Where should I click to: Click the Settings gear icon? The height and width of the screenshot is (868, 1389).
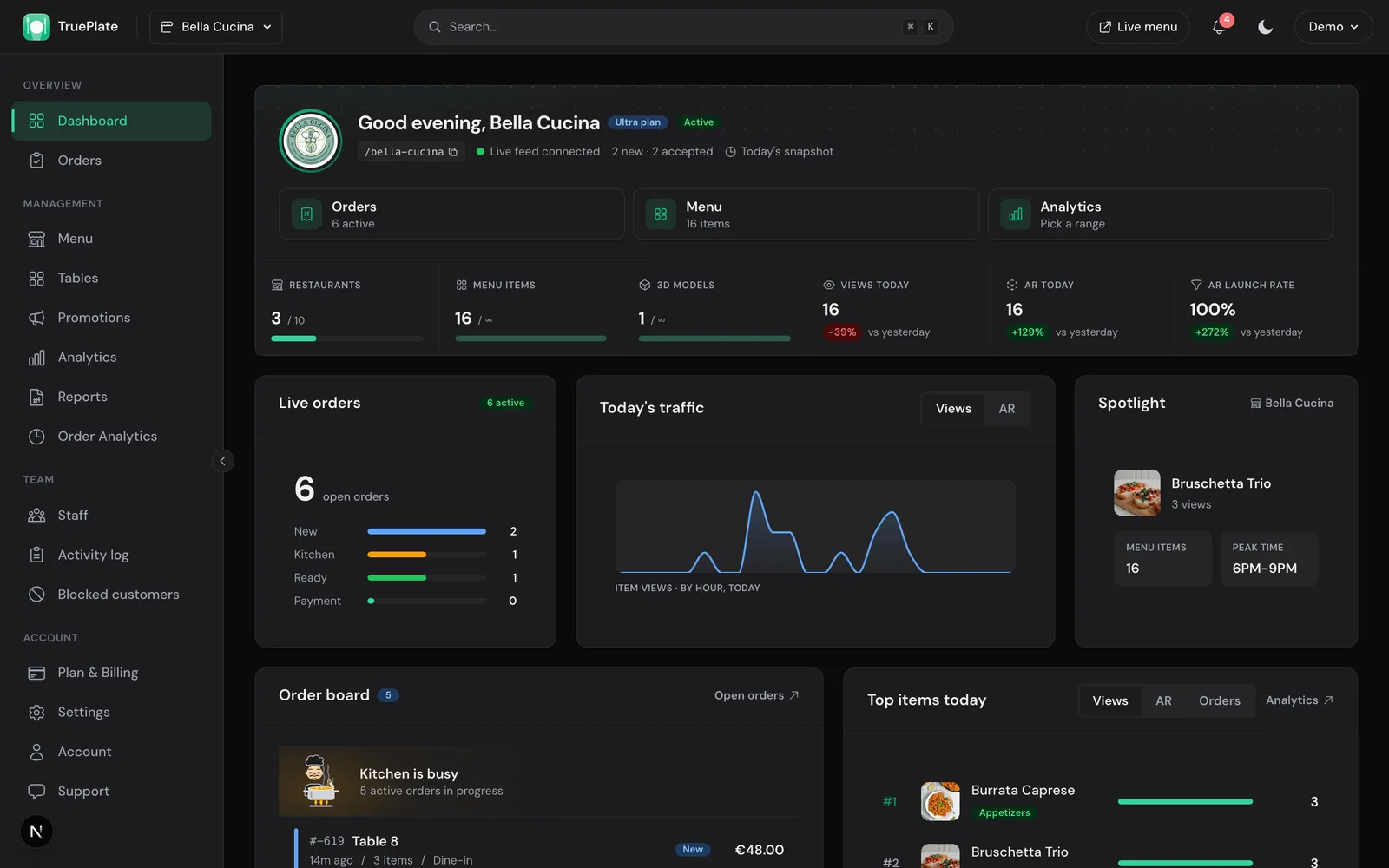click(x=36, y=713)
